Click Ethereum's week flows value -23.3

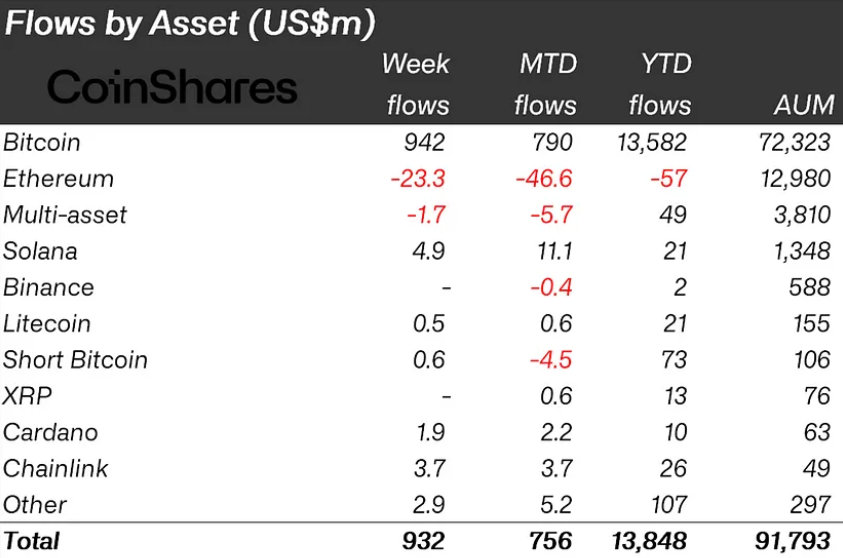(418, 178)
